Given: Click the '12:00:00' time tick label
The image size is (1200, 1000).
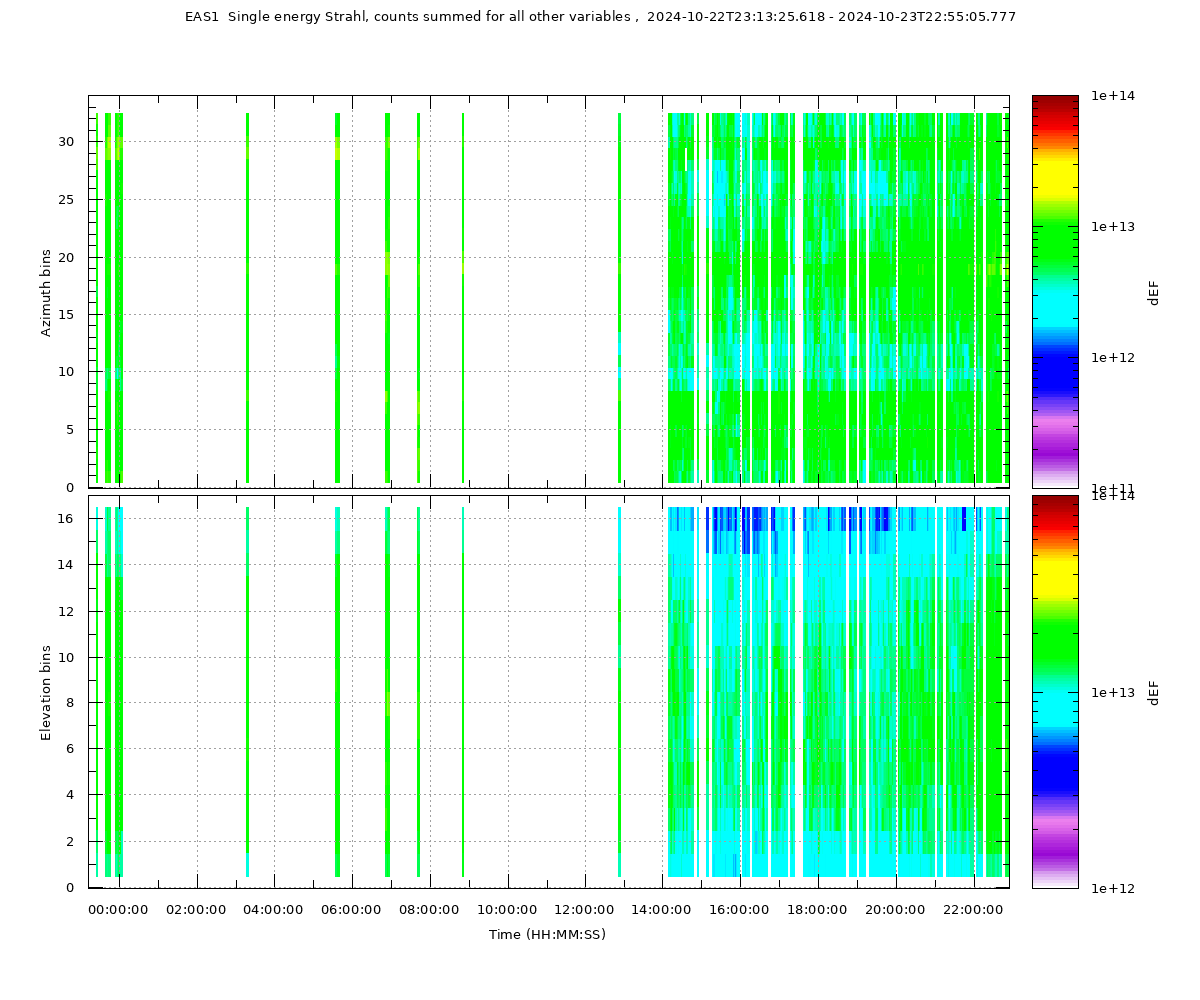Looking at the screenshot, I should pyautogui.click(x=585, y=909).
